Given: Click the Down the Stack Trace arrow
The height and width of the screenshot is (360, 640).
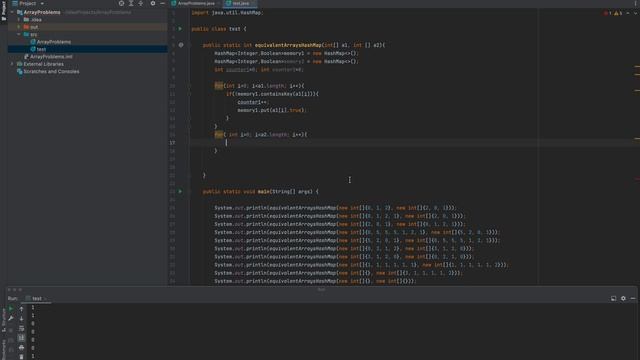Looking at the screenshot, I should [21, 318].
